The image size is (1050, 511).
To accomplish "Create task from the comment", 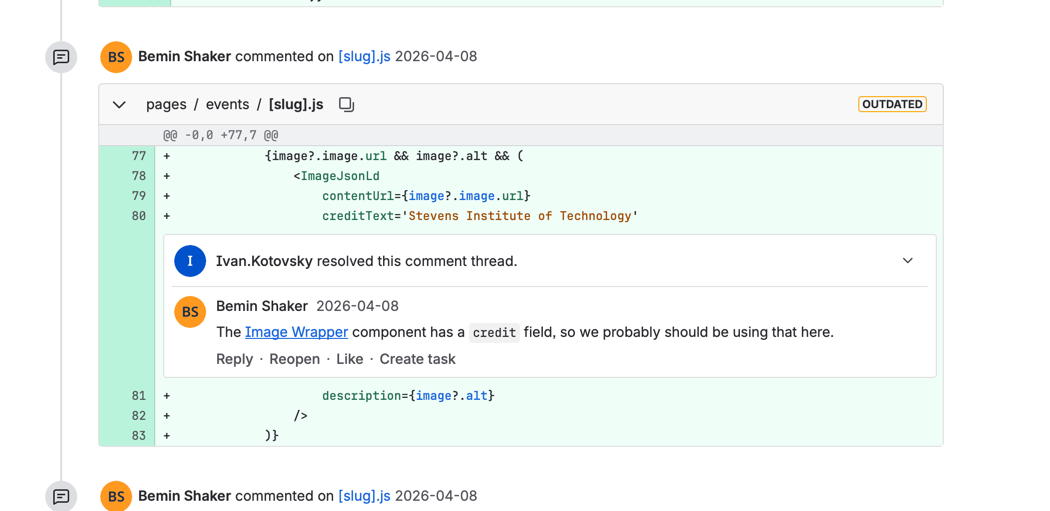I will pos(417,359).
